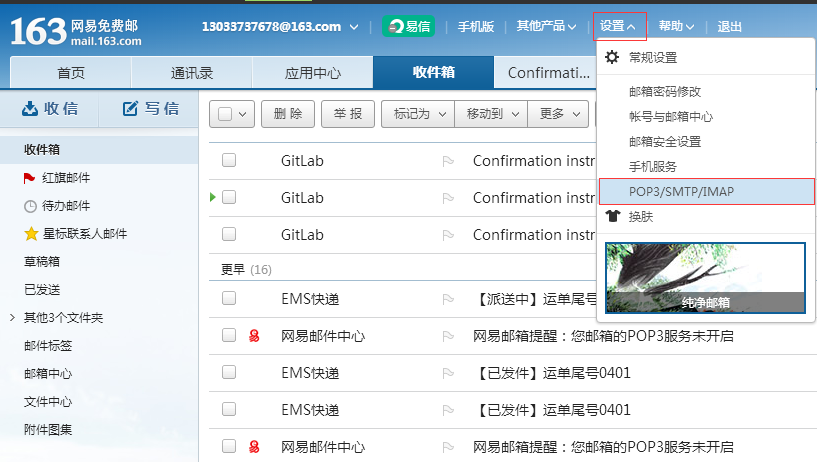The height and width of the screenshot is (462, 817).
Task: Open the 移动到 dropdown
Action: coord(491,114)
